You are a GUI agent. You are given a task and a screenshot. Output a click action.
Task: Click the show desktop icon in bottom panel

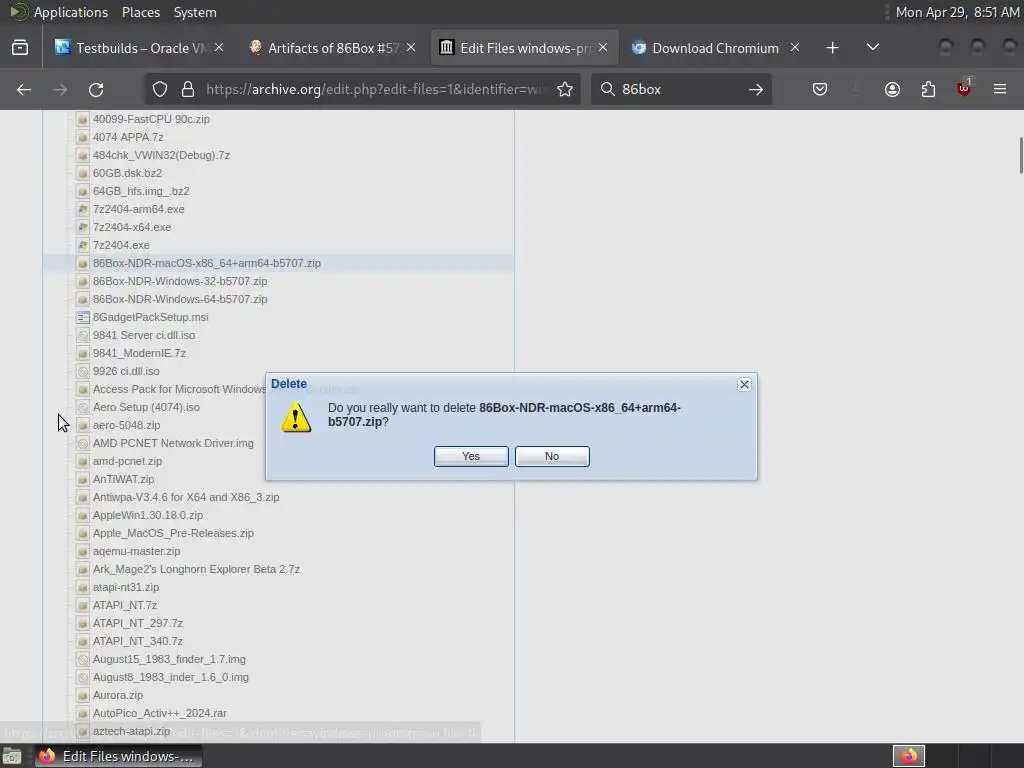12,756
